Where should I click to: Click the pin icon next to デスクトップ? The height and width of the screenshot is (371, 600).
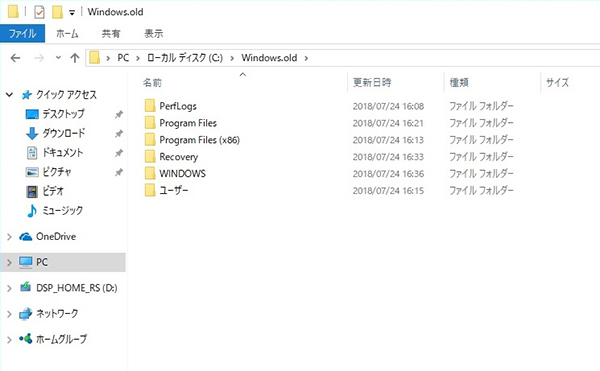[119, 114]
